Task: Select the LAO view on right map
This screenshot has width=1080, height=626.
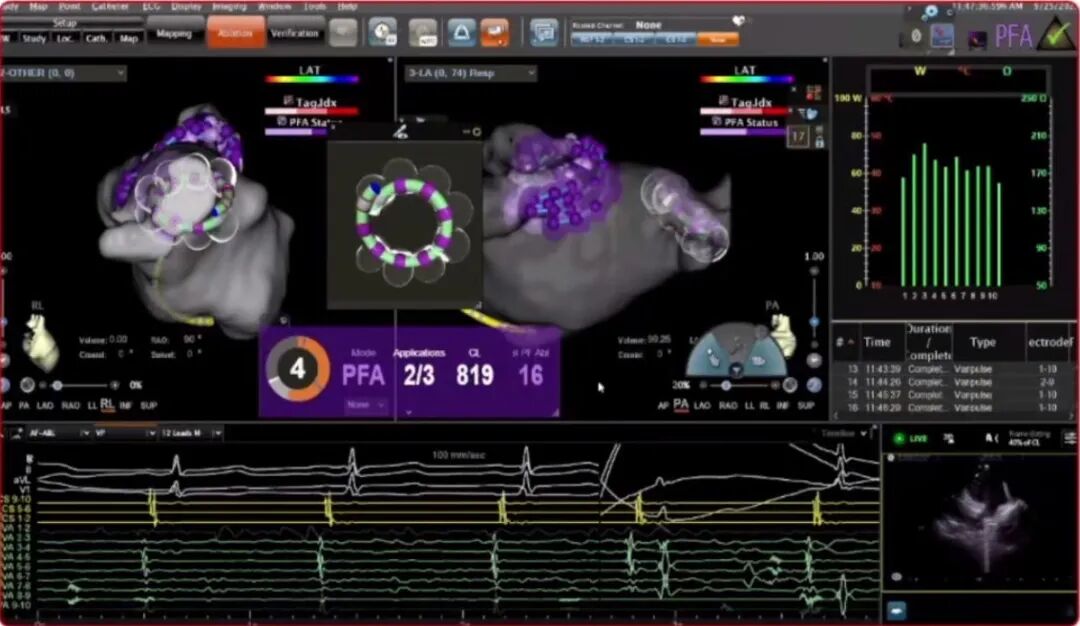Action: click(704, 405)
